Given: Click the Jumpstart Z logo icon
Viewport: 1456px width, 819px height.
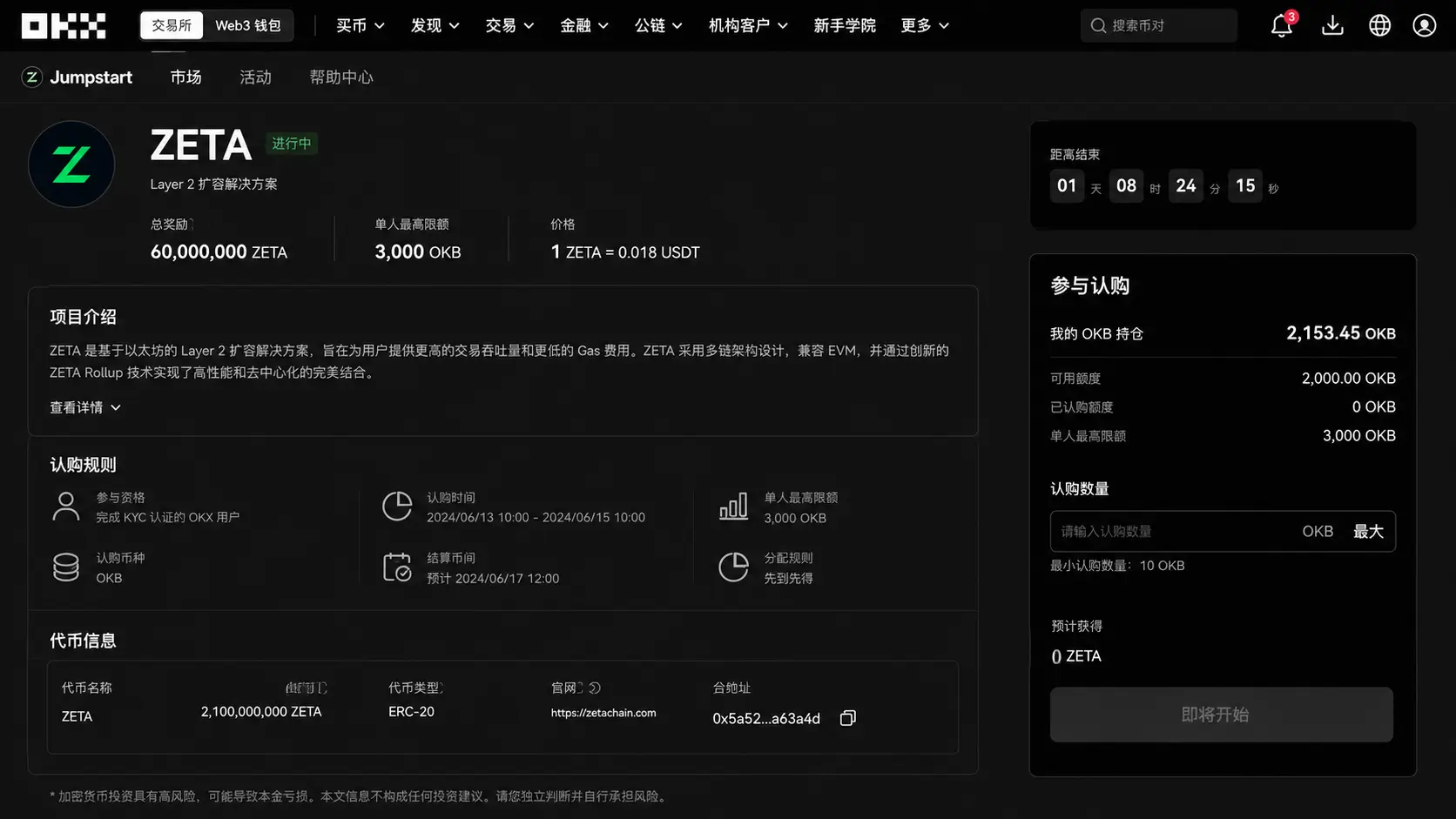Looking at the screenshot, I should (x=32, y=77).
